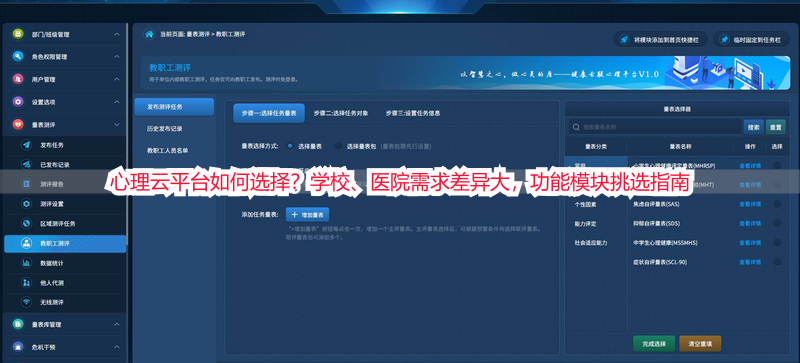
Task: Select the 选择量表包 radio option
Action: point(338,146)
